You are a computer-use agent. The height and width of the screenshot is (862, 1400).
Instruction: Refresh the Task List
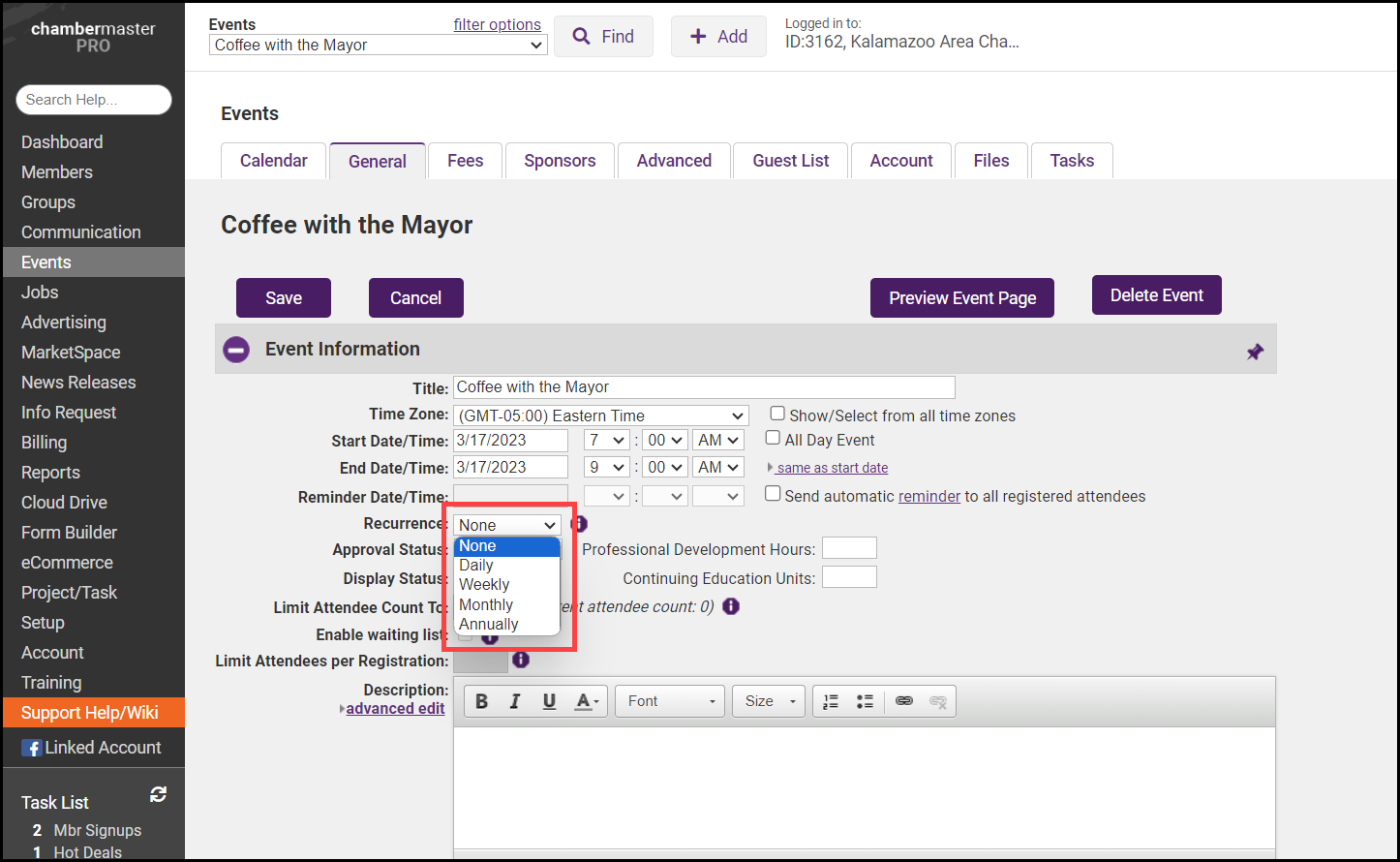click(159, 795)
